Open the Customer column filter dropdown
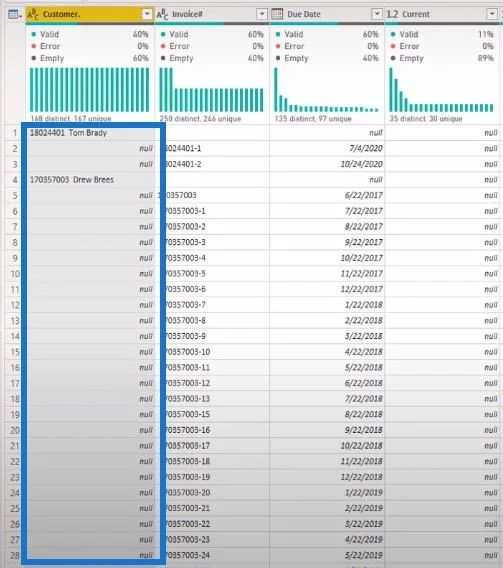This screenshot has width=503, height=568. point(147,14)
